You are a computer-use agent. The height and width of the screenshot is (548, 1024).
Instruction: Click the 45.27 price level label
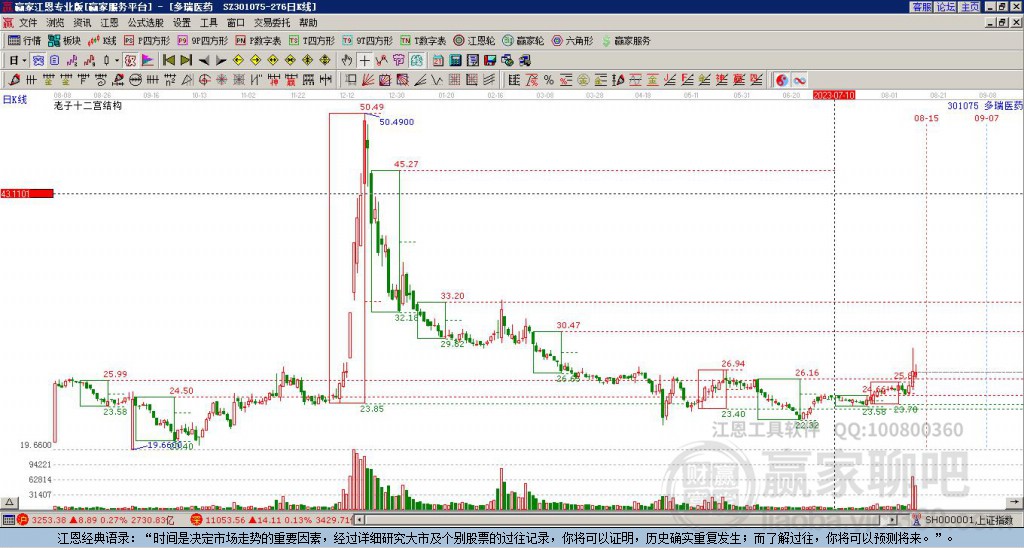(406, 164)
